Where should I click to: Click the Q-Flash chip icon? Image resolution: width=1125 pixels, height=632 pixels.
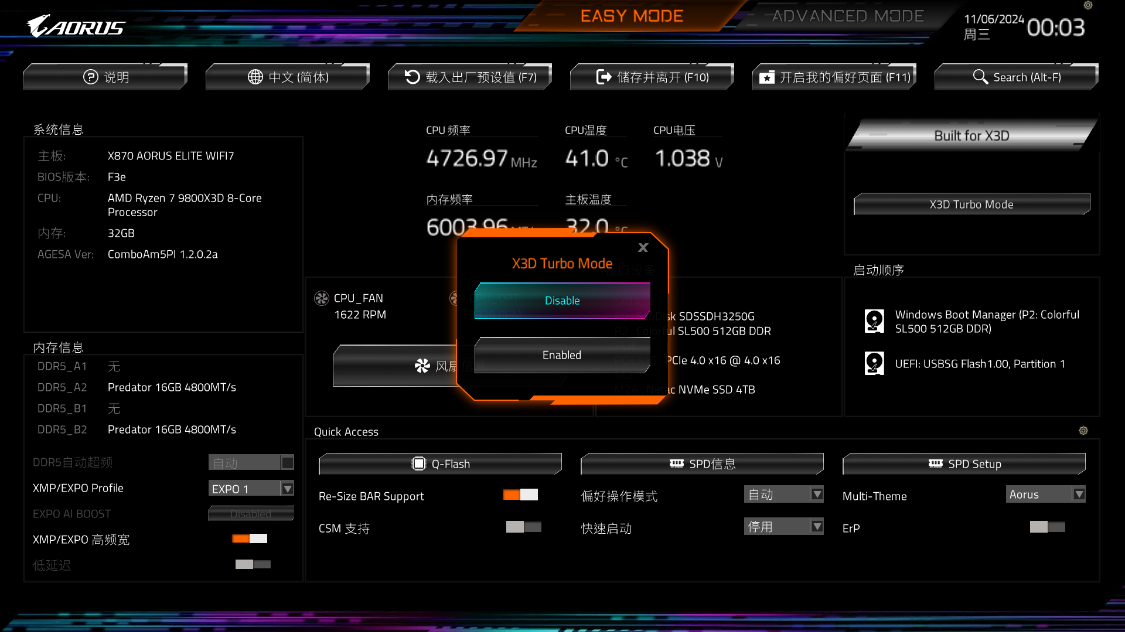click(418, 463)
